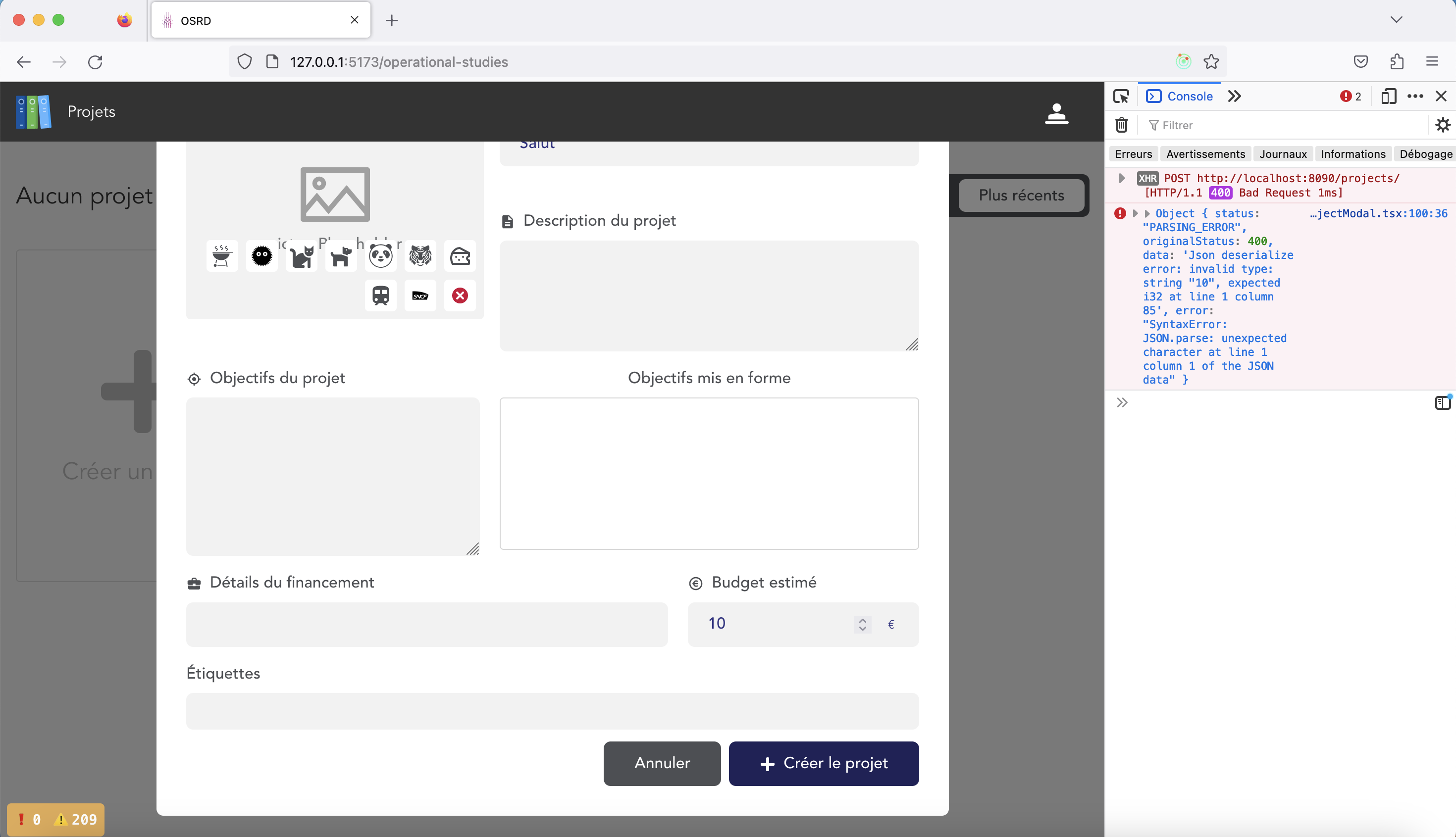Open the Journaux console category
This screenshot has height=837, width=1456.
(x=1282, y=153)
